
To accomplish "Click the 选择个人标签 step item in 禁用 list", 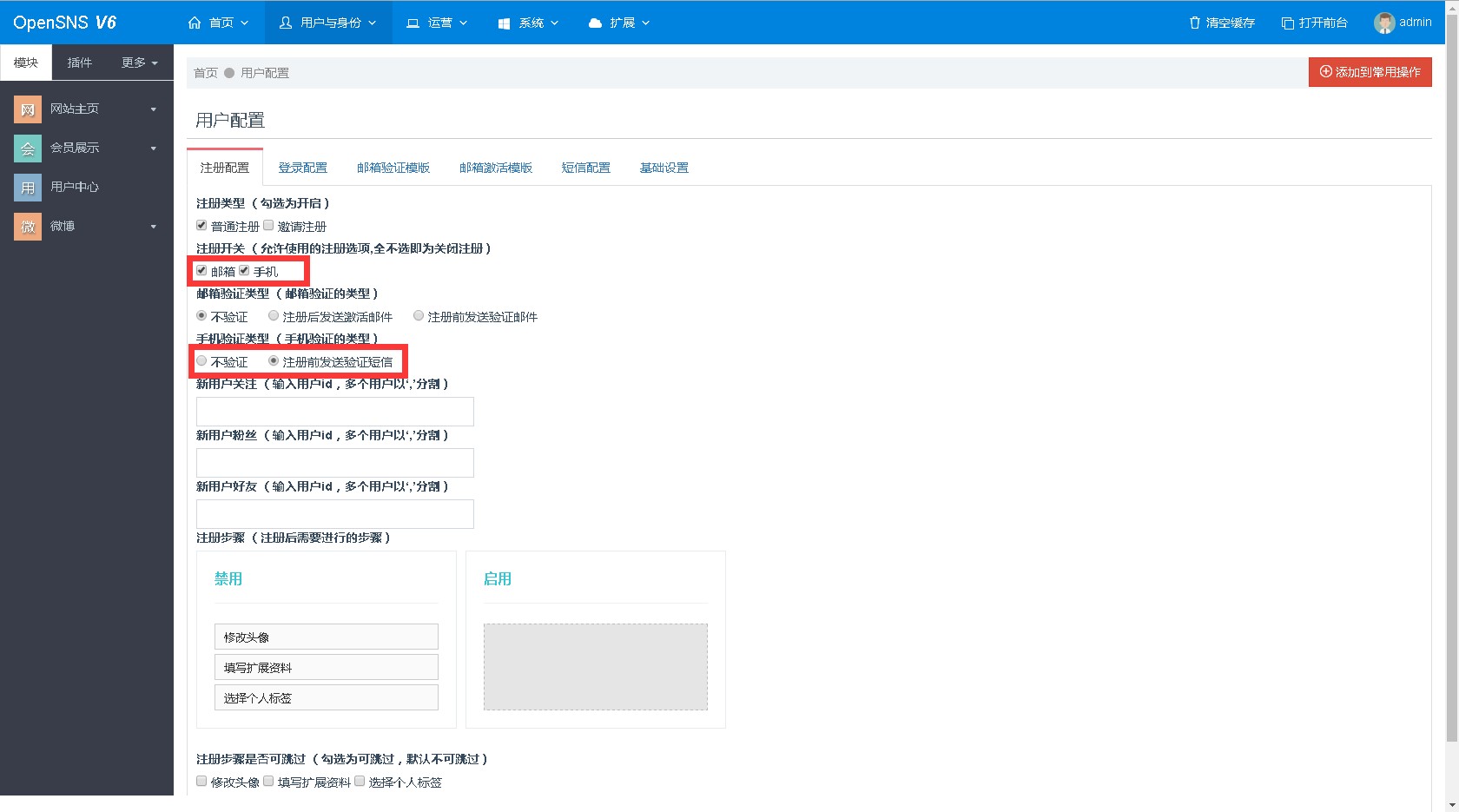I will click(x=327, y=697).
